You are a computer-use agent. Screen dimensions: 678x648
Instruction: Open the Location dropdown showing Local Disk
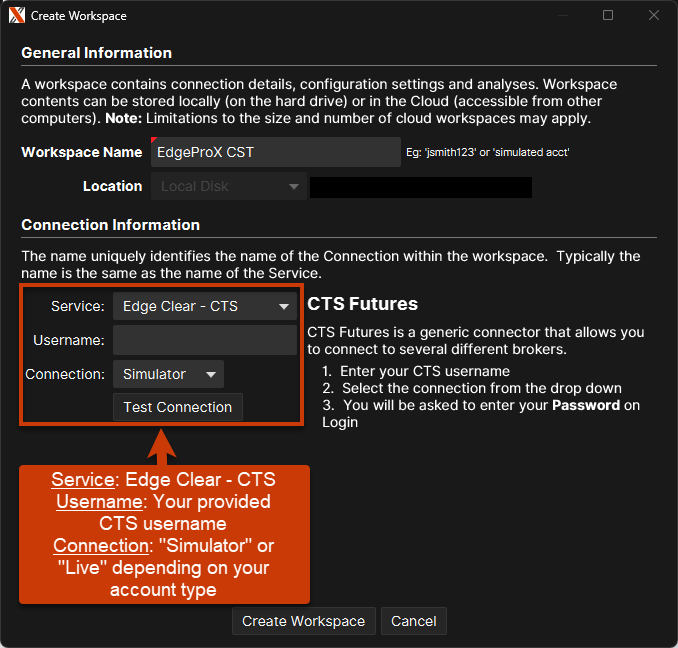pyautogui.click(x=228, y=187)
